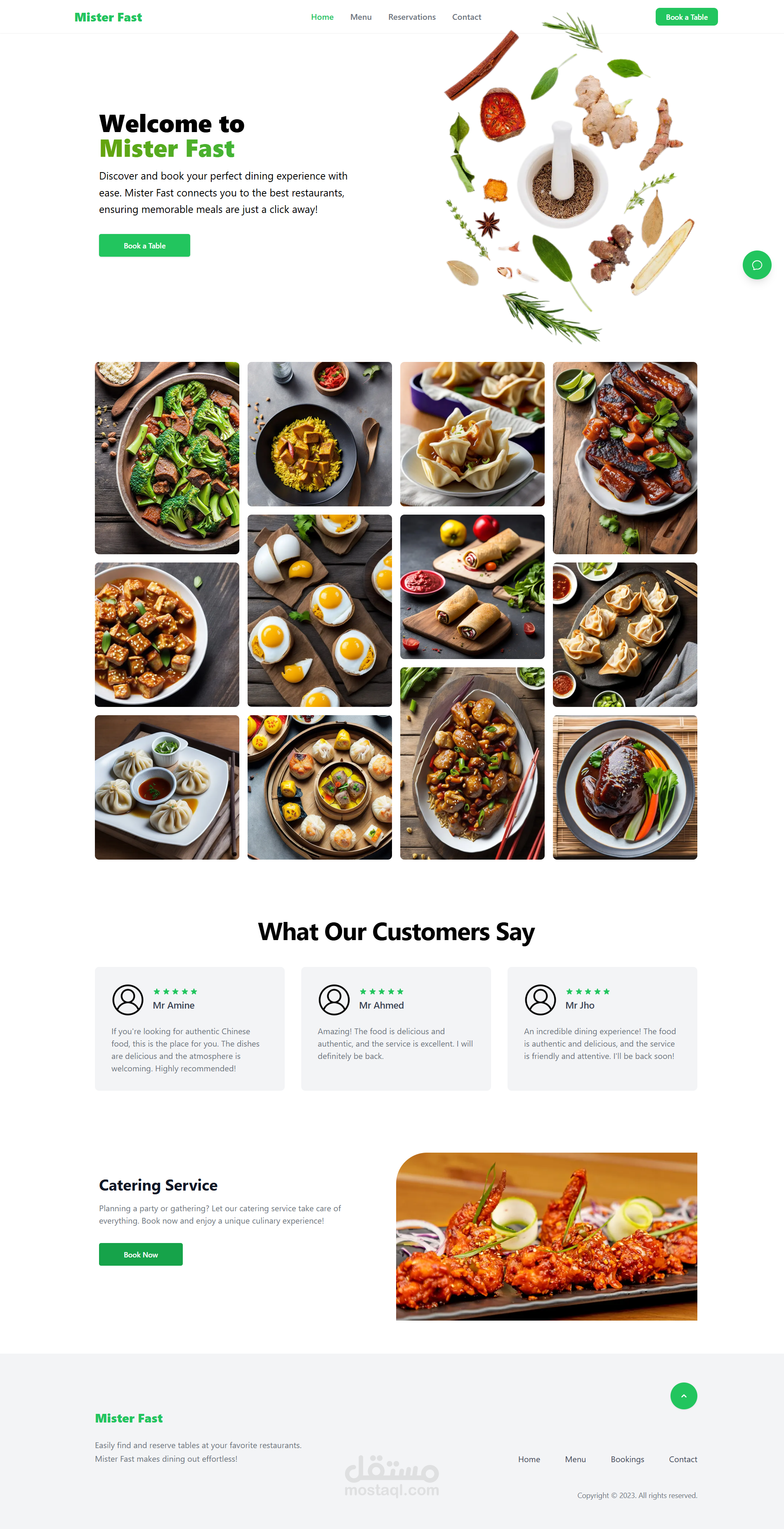Open fried eggs on boards photo
The height and width of the screenshot is (1529, 784).
319,610
